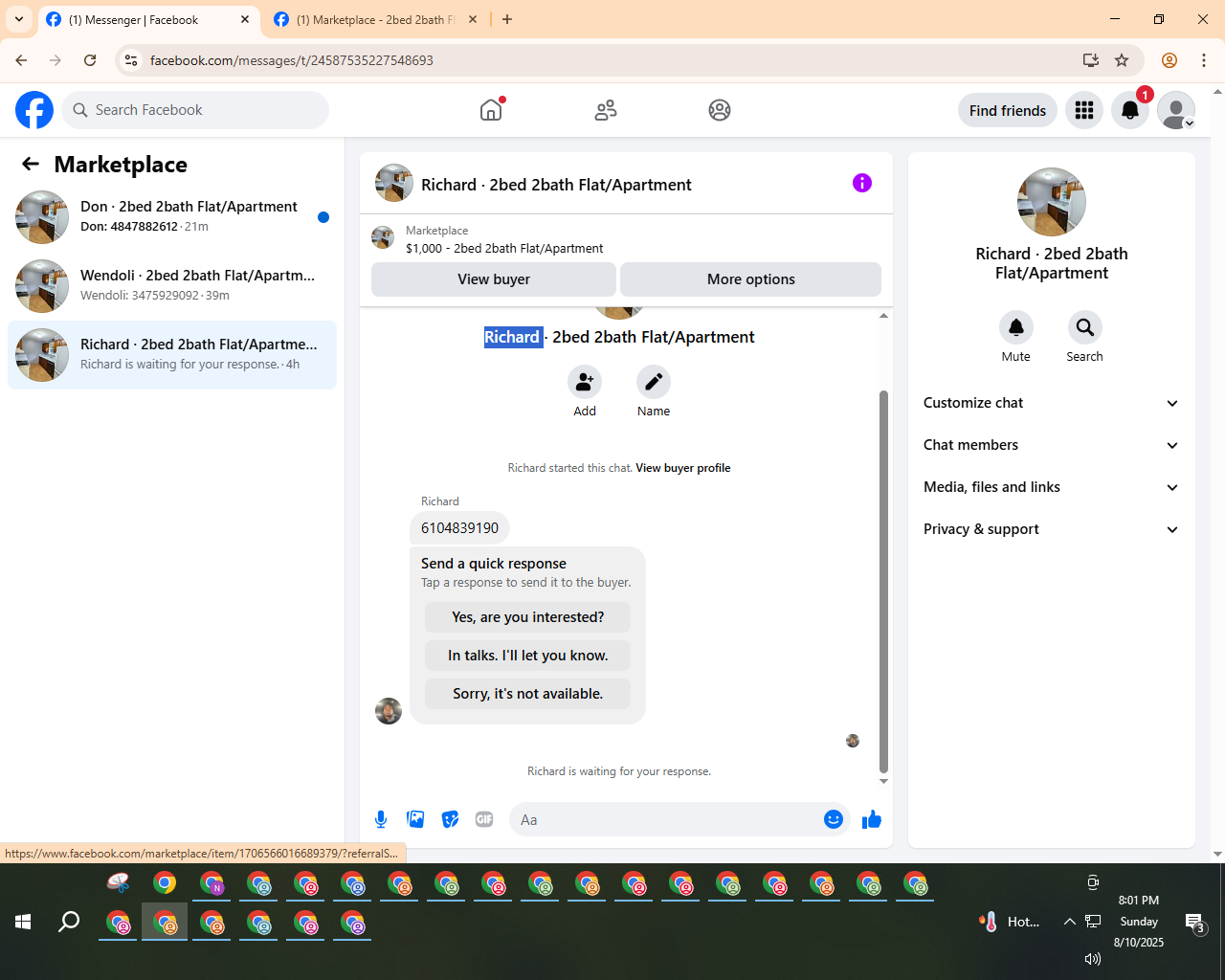Click the Add people icon
The image size is (1225, 980).
tap(585, 382)
